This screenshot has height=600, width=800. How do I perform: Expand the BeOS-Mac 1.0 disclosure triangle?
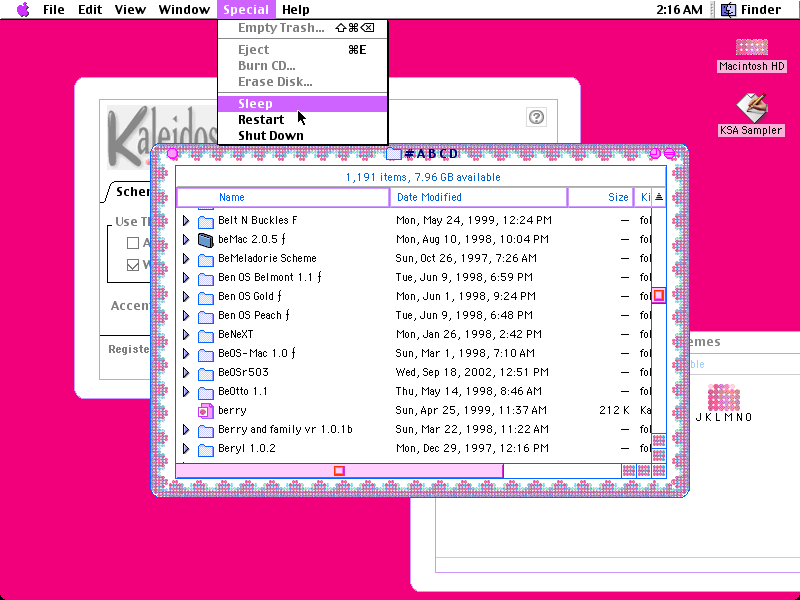186,354
